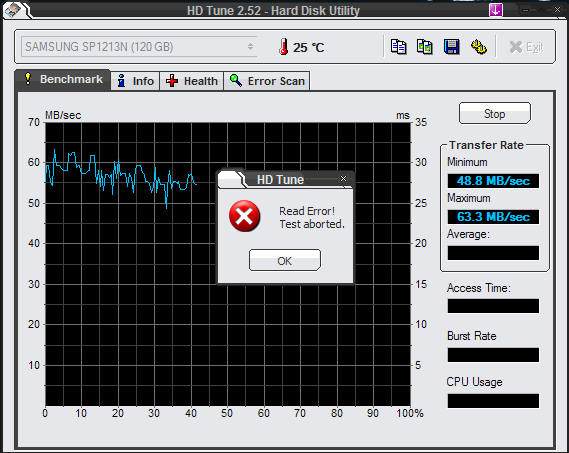Click the copy text to clipboard icon
569x453 pixels.
pos(398,47)
